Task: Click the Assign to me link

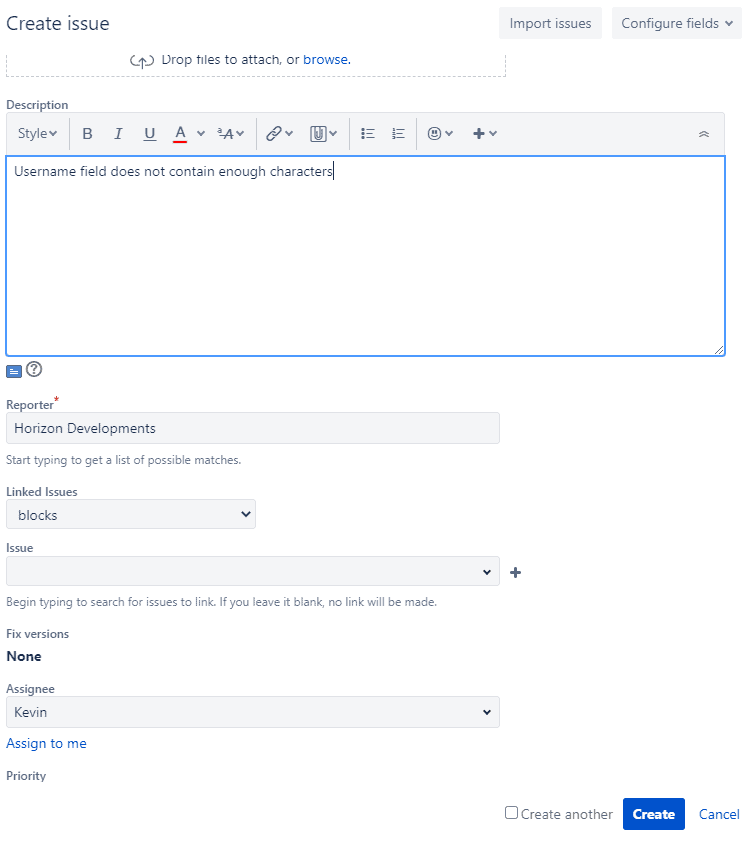Action: coord(46,743)
